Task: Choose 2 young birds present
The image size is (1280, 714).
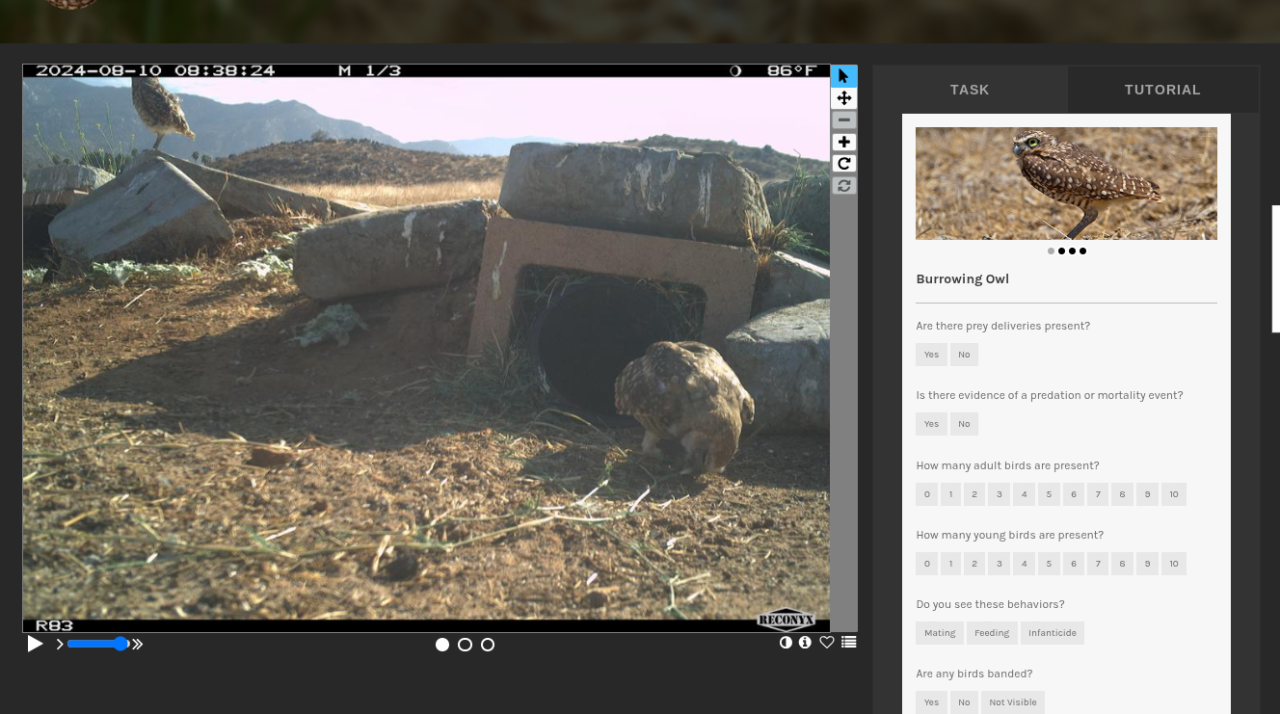Action: pos(975,564)
